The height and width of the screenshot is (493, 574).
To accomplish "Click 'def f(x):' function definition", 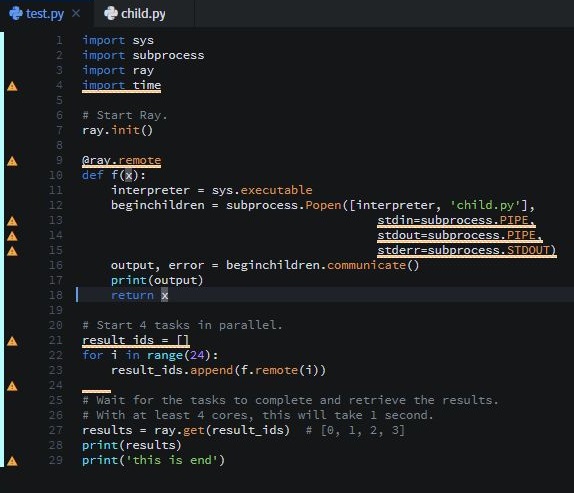I will point(114,175).
